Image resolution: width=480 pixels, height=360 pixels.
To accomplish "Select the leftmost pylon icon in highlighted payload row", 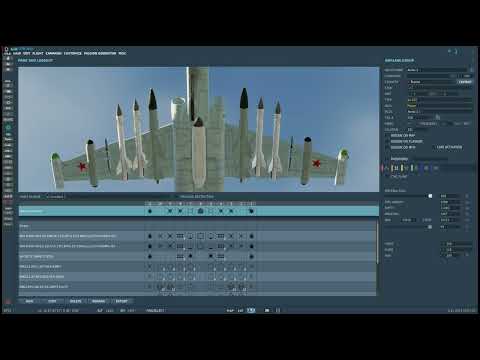I will (x=150, y=211).
